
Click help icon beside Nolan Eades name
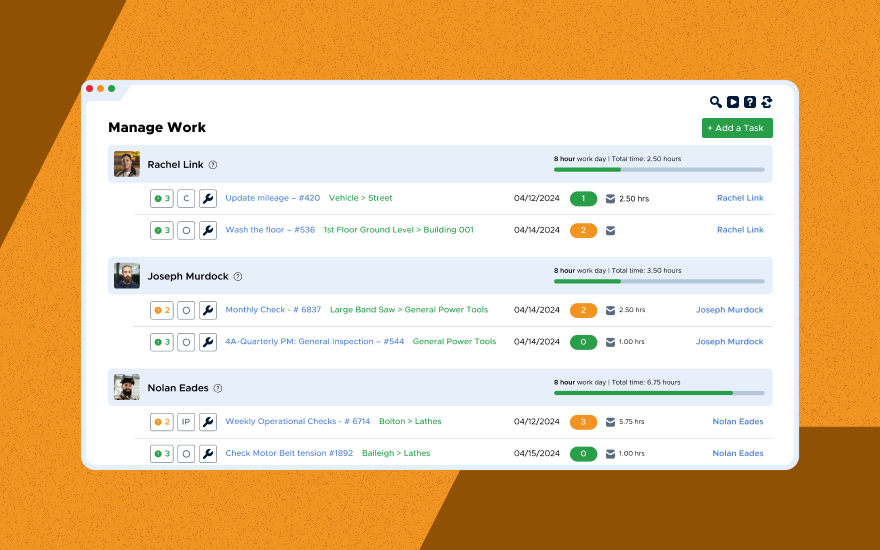pyautogui.click(x=218, y=388)
